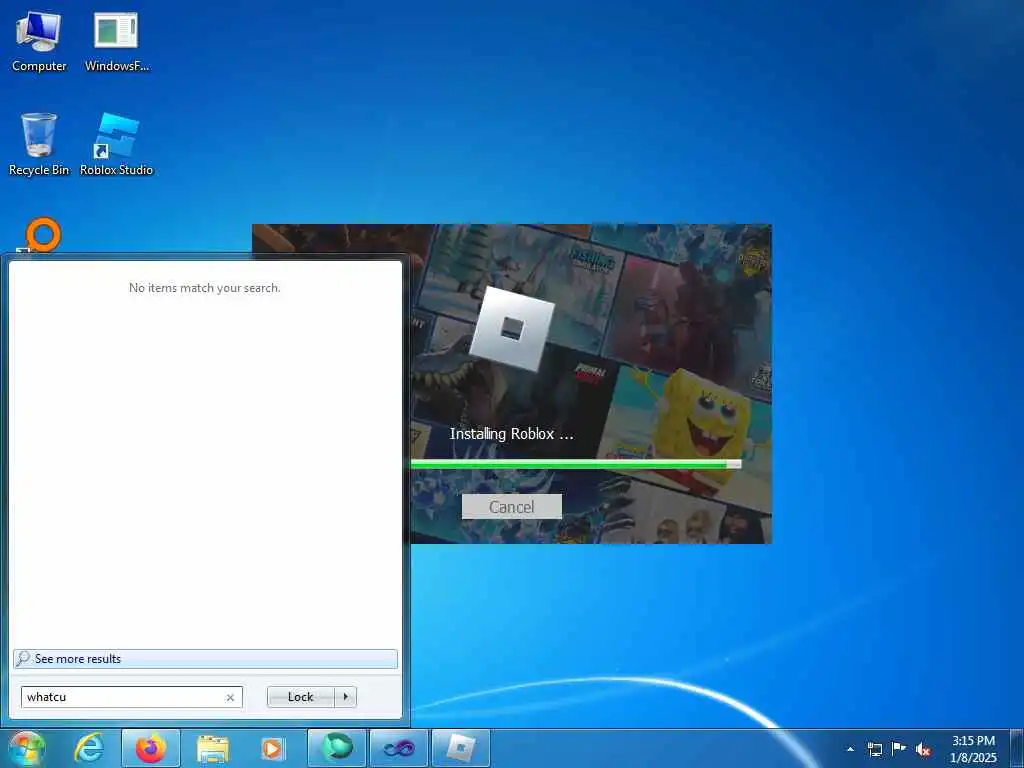The width and height of the screenshot is (1024, 768).
Task: Show hidden tray icons arrow
Action: [850, 749]
